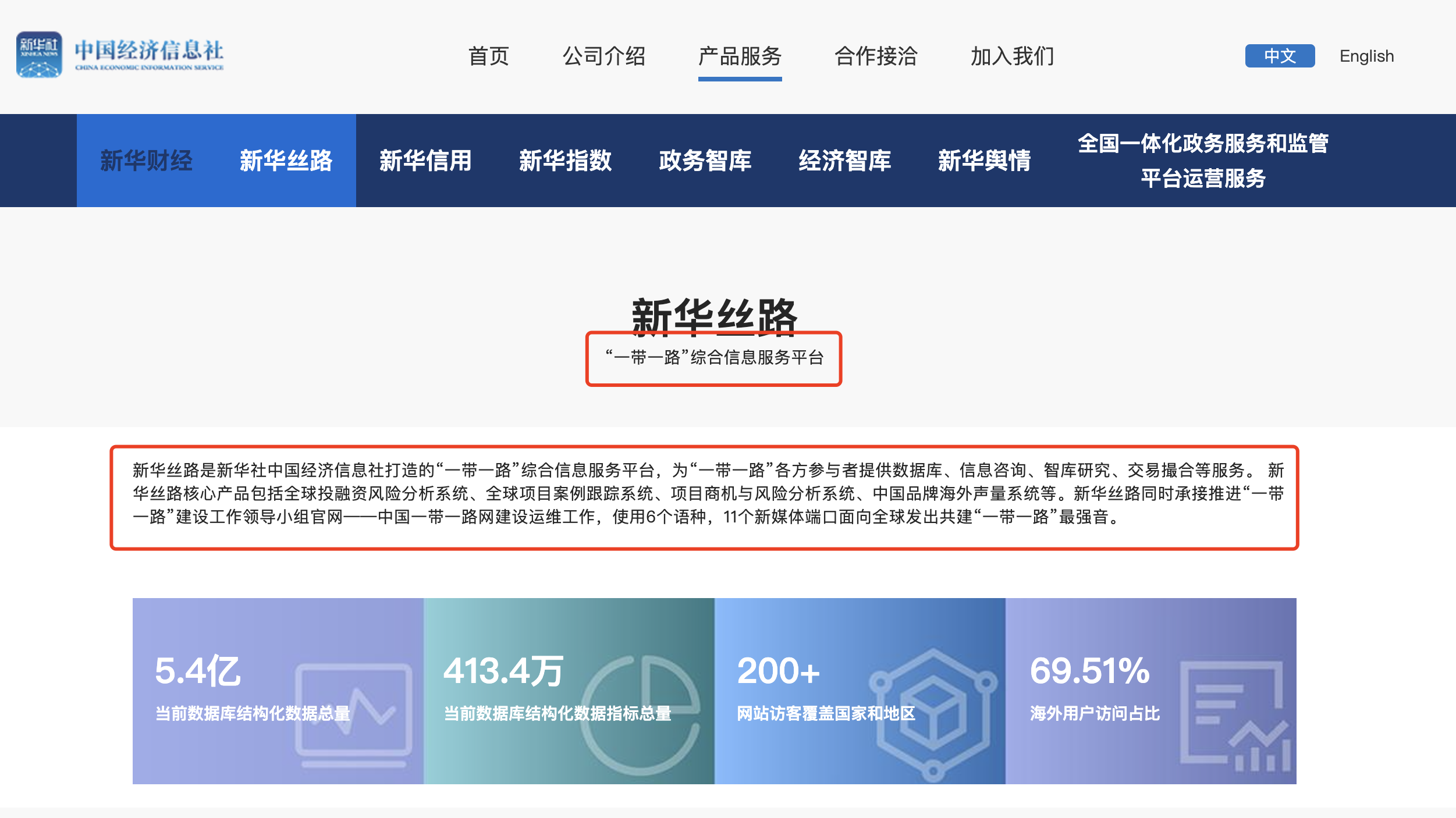Select the 产品服务 menu item
This screenshot has width=1456, height=818.
click(740, 56)
